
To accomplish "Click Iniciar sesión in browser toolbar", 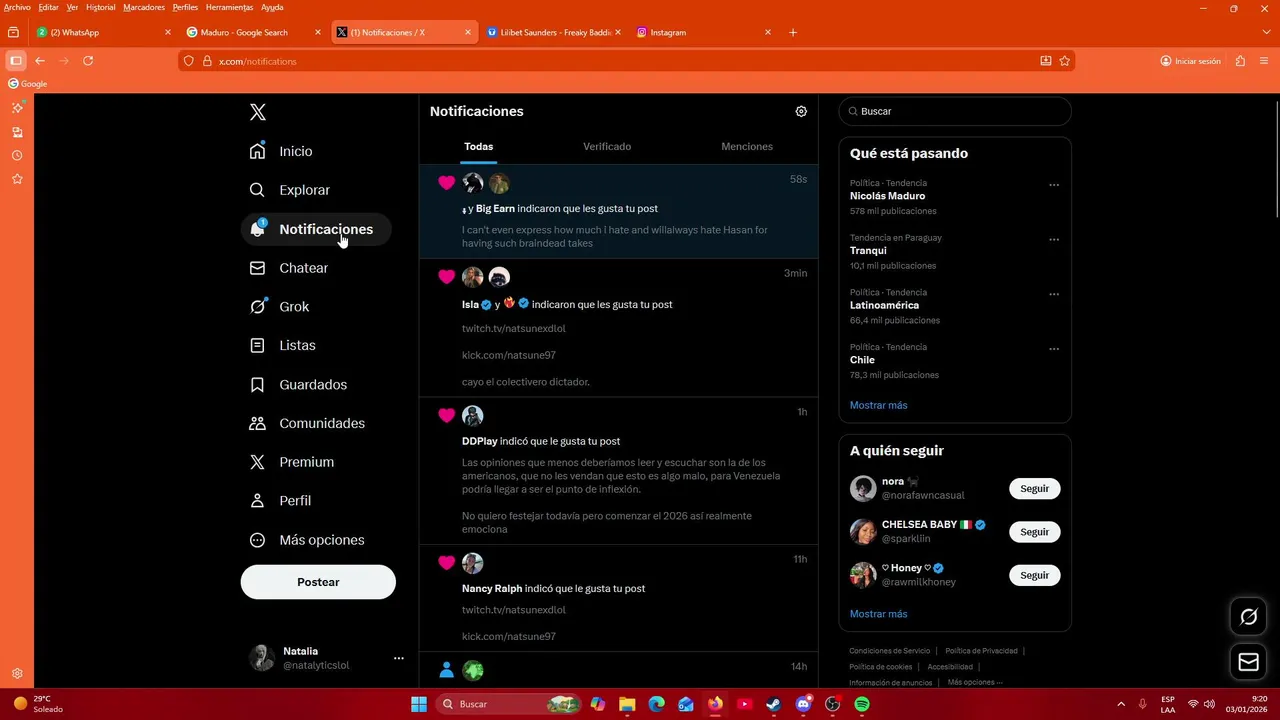I will [x=1190, y=61].
